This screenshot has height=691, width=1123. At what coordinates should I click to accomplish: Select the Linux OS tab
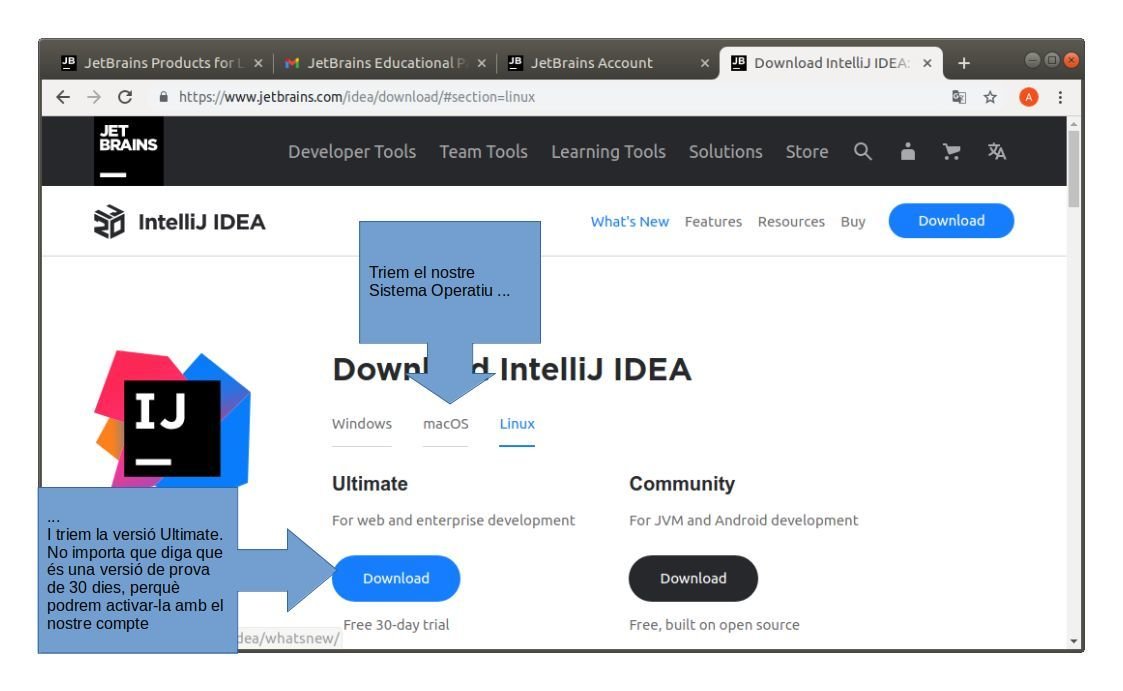(517, 424)
